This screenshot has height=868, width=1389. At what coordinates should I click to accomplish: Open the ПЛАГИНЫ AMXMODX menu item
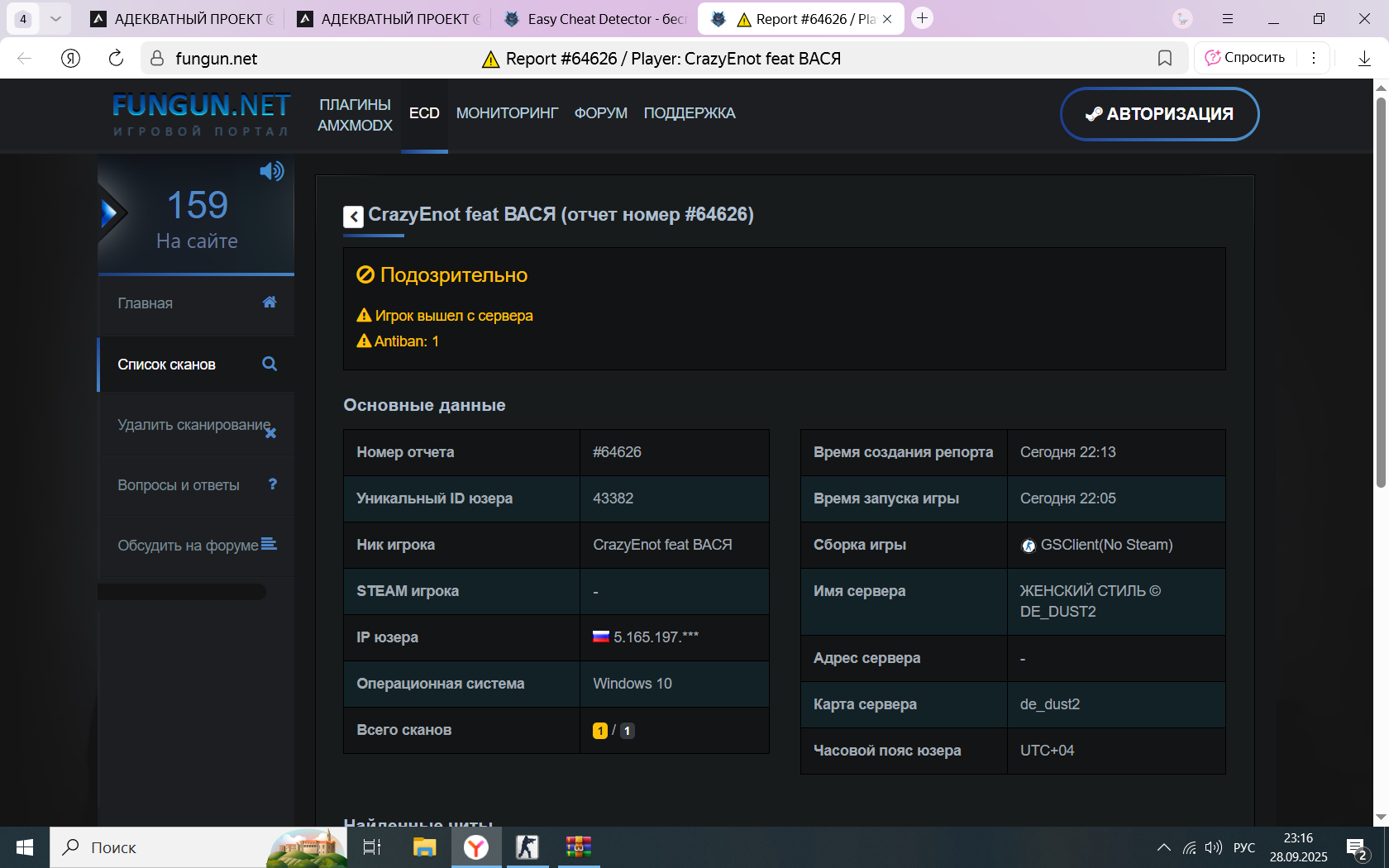click(x=355, y=115)
